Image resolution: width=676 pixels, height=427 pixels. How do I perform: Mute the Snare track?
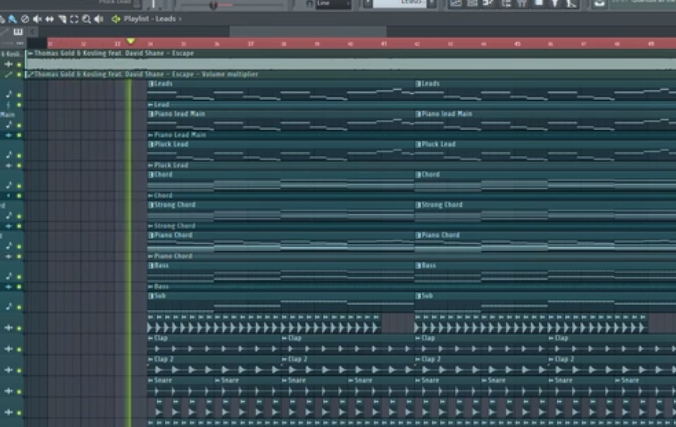pyautogui.click(x=19, y=392)
